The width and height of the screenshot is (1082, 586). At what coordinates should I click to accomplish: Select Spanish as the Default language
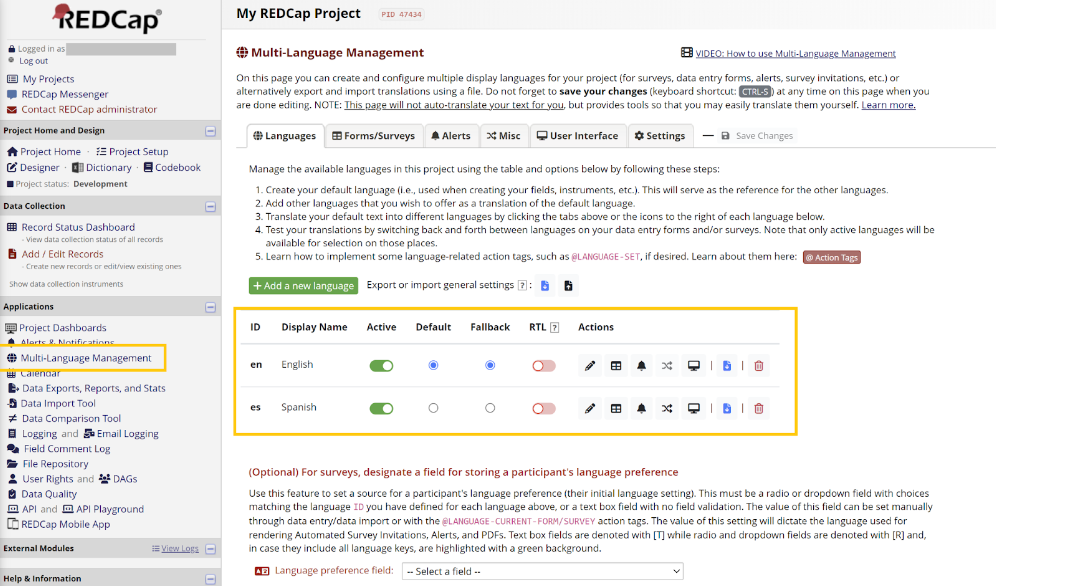pos(433,408)
